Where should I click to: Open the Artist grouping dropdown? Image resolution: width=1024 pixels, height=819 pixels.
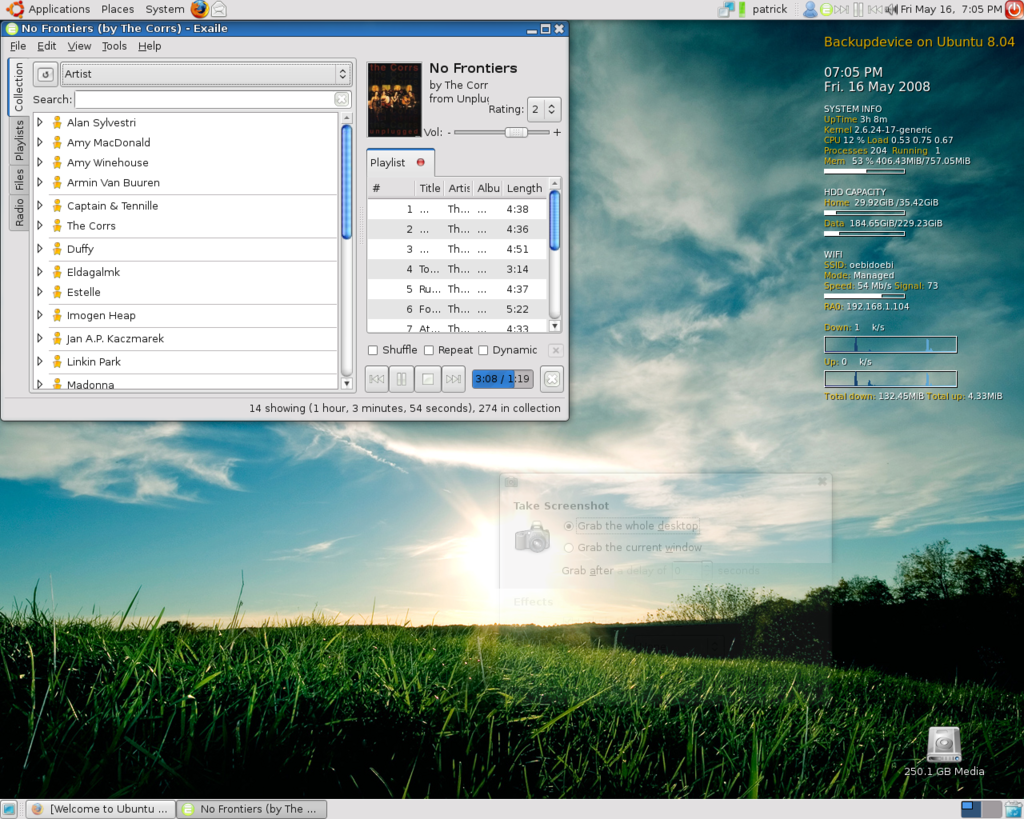click(206, 74)
